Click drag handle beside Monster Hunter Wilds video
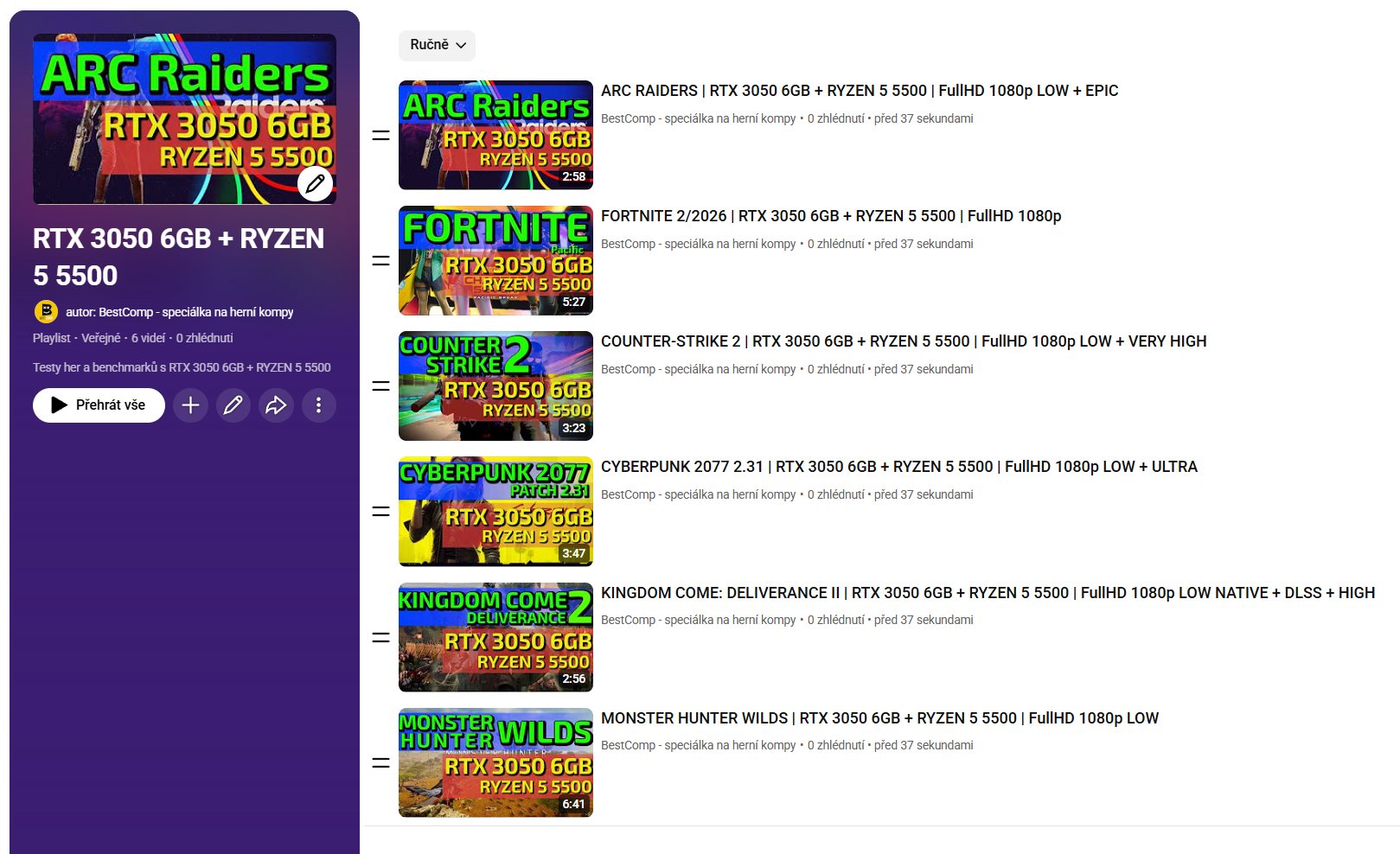The height and width of the screenshot is (854, 1400). 380,763
